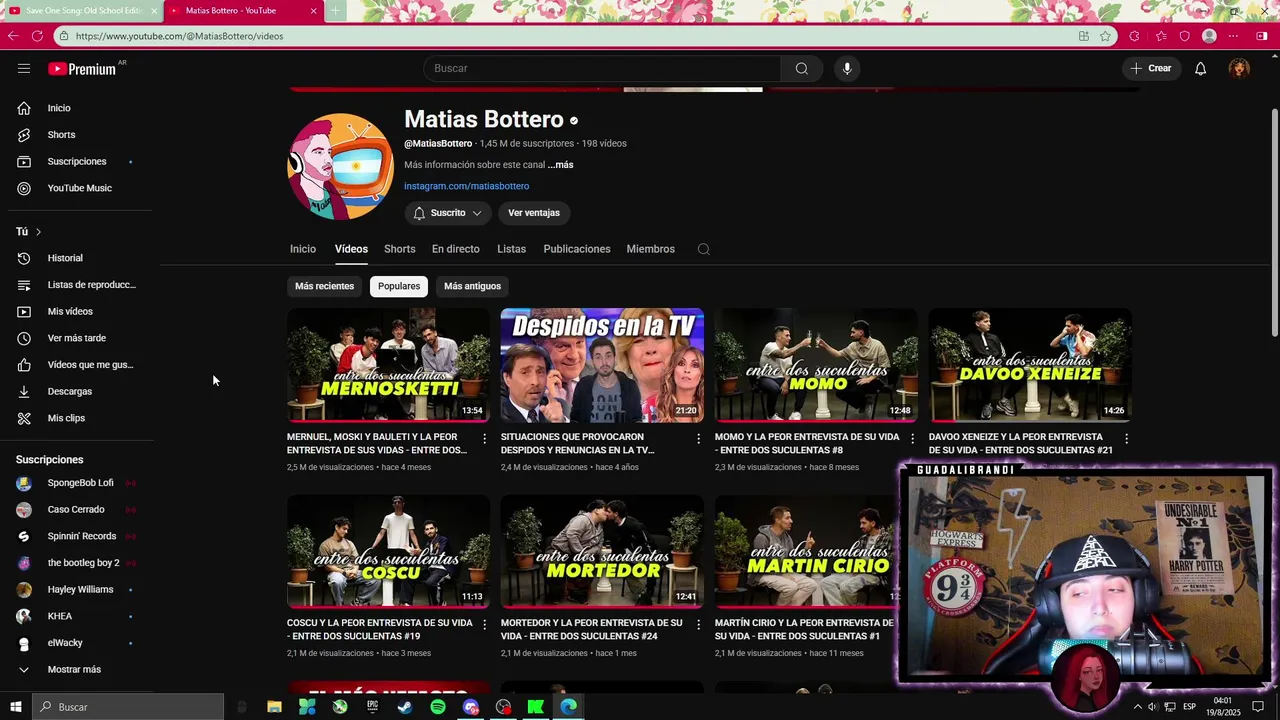Open Spinnin' Records subscription
1280x720 pixels.
coord(80,536)
